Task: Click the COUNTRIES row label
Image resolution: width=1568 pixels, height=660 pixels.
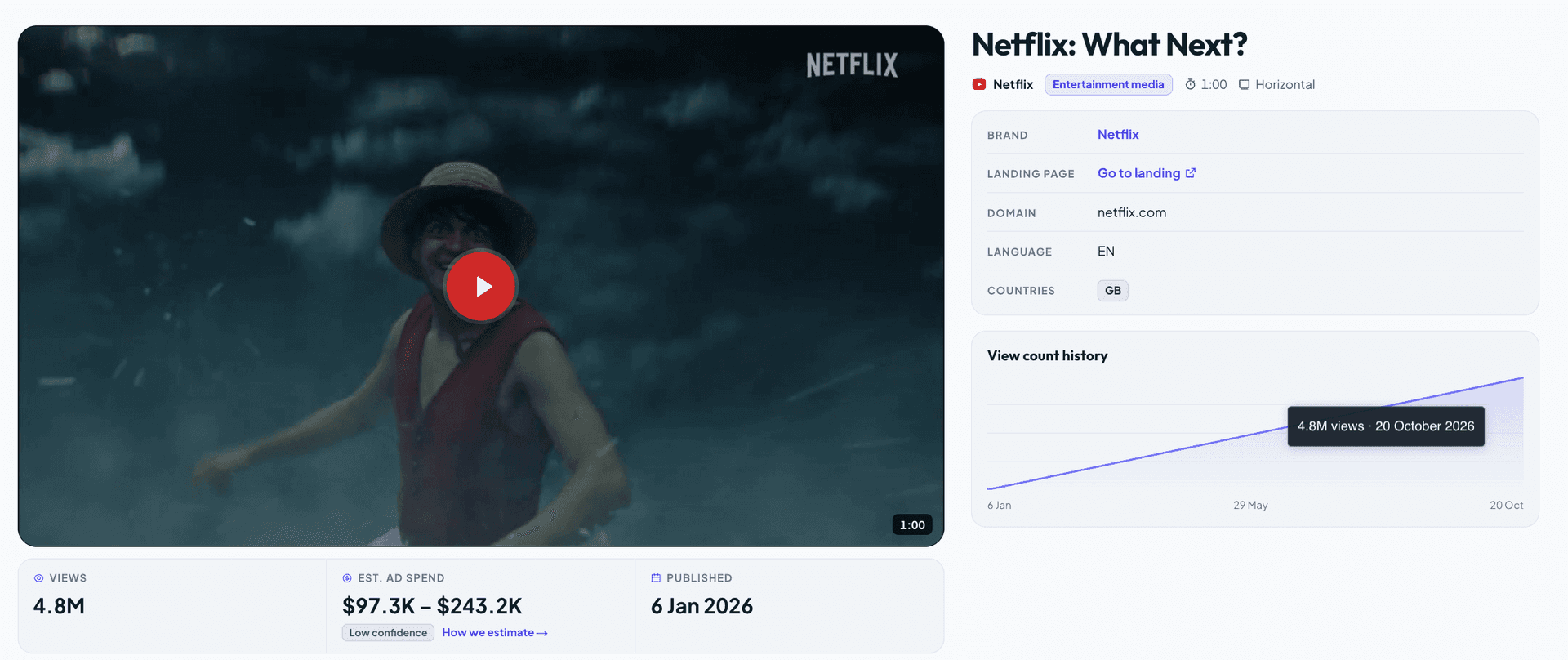Action: click(x=1021, y=291)
